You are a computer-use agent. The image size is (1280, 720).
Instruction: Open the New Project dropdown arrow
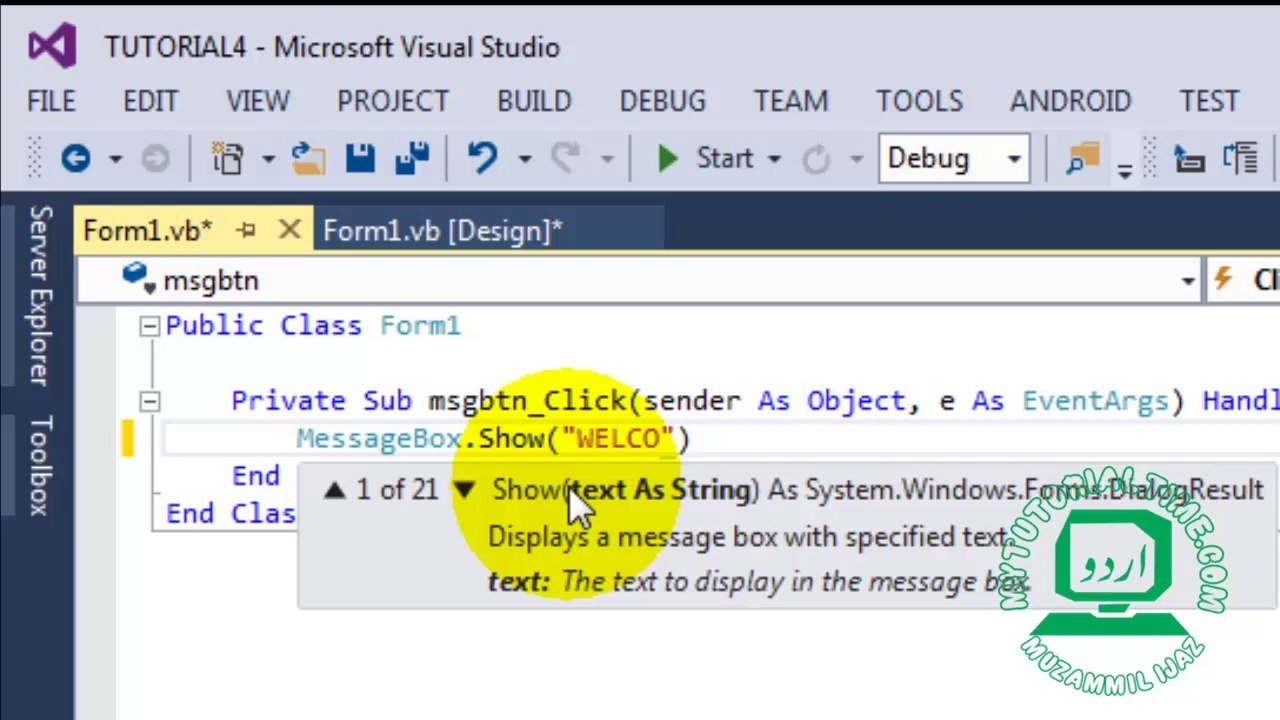(x=268, y=160)
